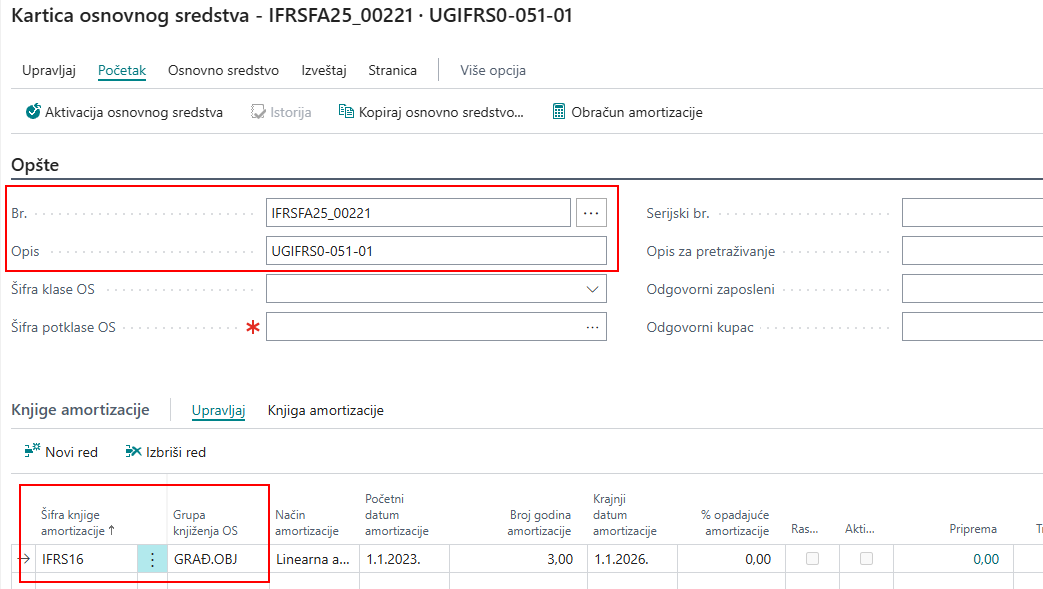Collapse the Opšte section heading

(35, 164)
